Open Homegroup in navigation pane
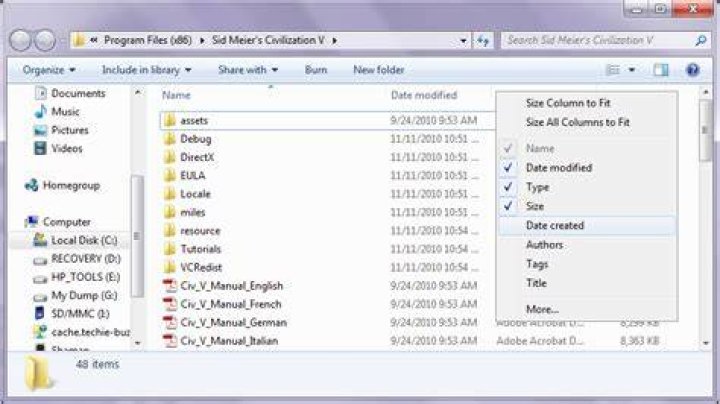 [62, 185]
